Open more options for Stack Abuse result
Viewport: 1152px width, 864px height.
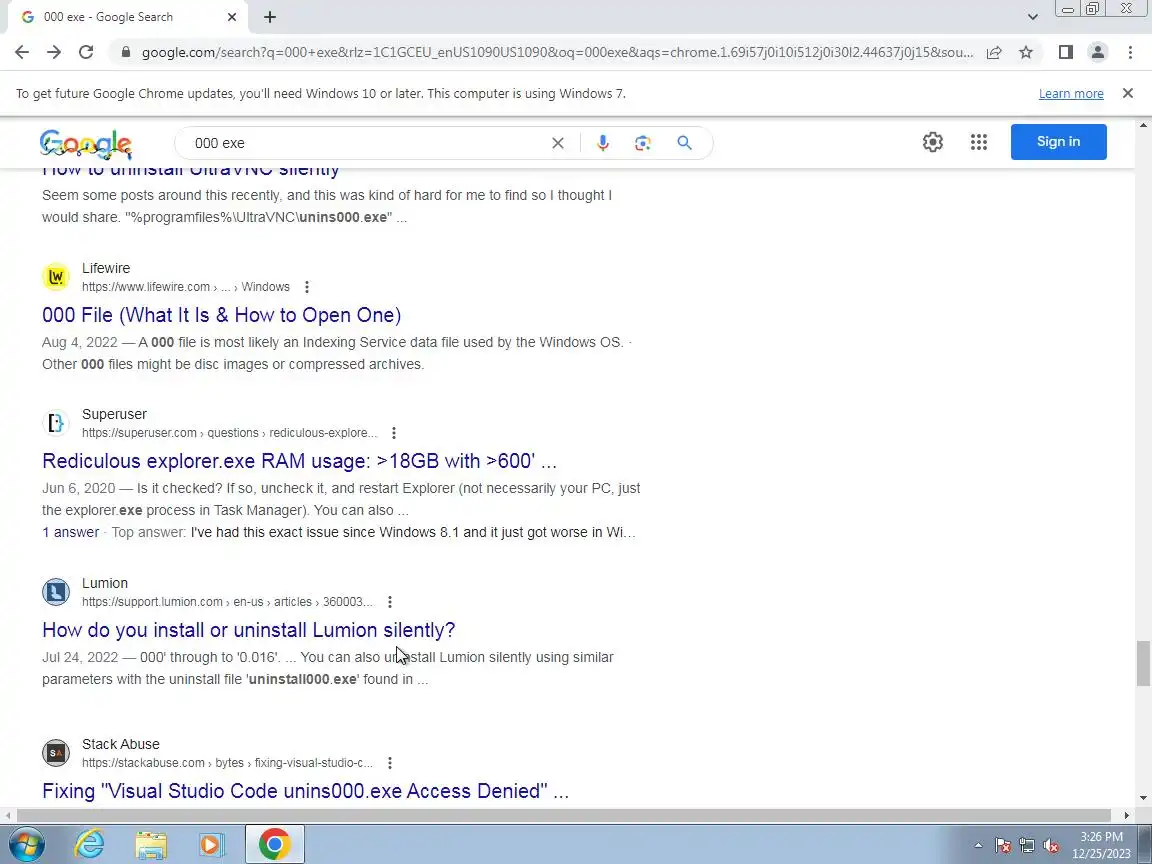click(x=390, y=763)
